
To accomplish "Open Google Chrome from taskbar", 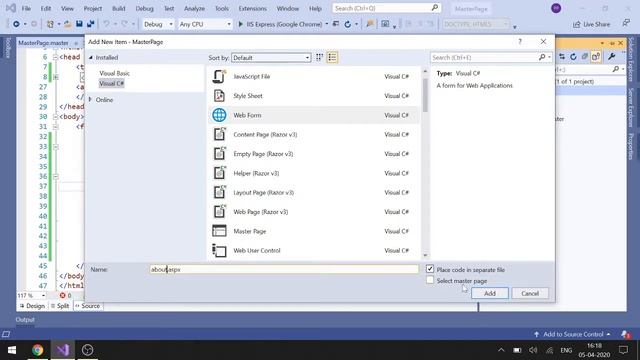I will click(38, 350).
